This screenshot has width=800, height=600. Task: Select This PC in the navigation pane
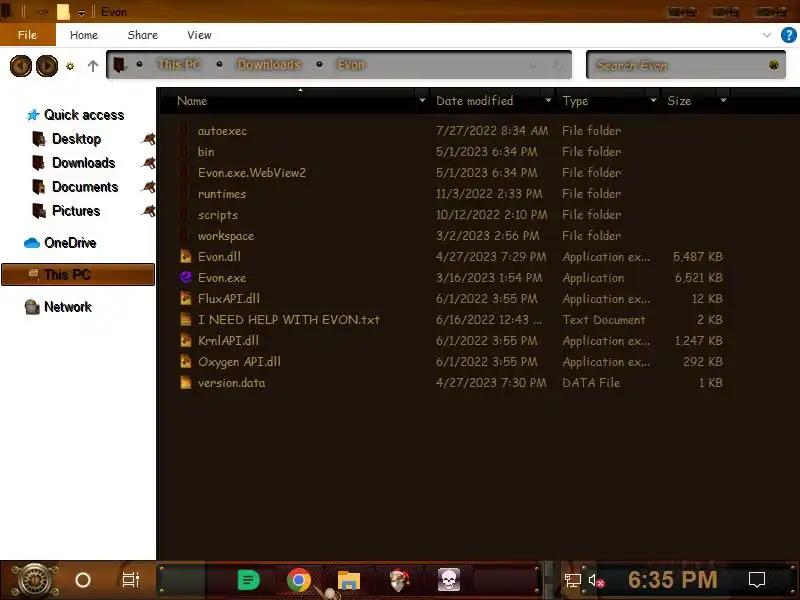pyautogui.click(x=78, y=274)
